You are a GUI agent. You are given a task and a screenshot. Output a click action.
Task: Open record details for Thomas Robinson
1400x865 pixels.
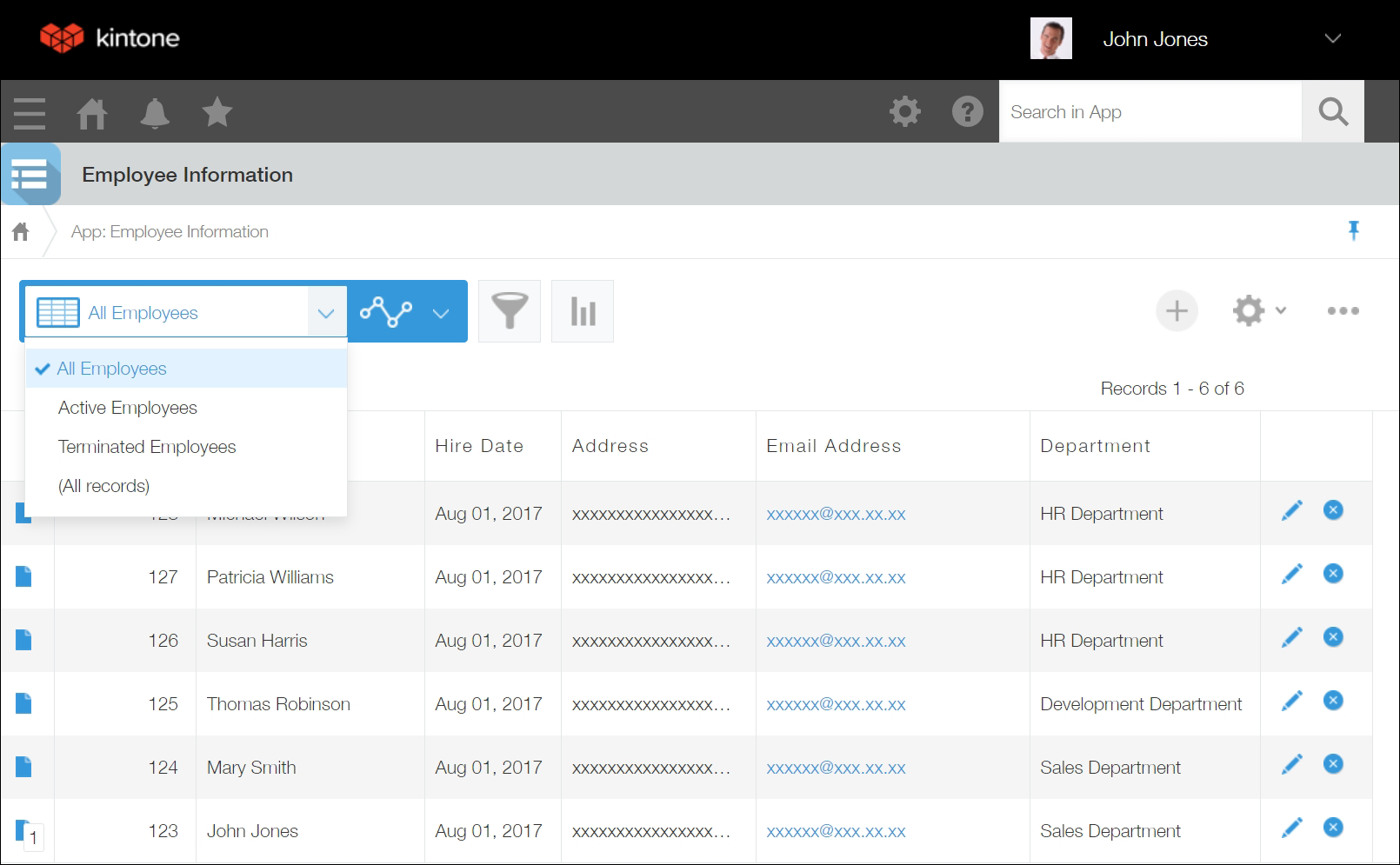23,703
